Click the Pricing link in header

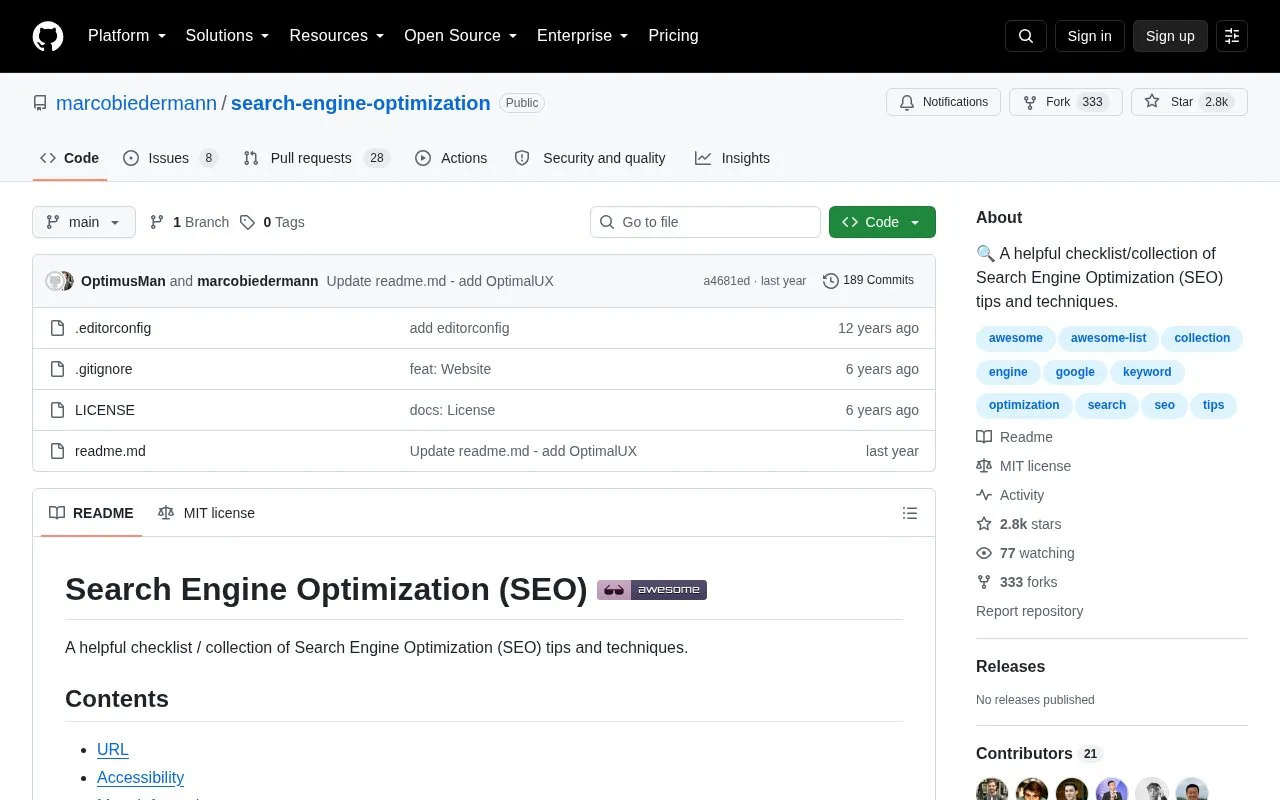pyautogui.click(x=673, y=36)
